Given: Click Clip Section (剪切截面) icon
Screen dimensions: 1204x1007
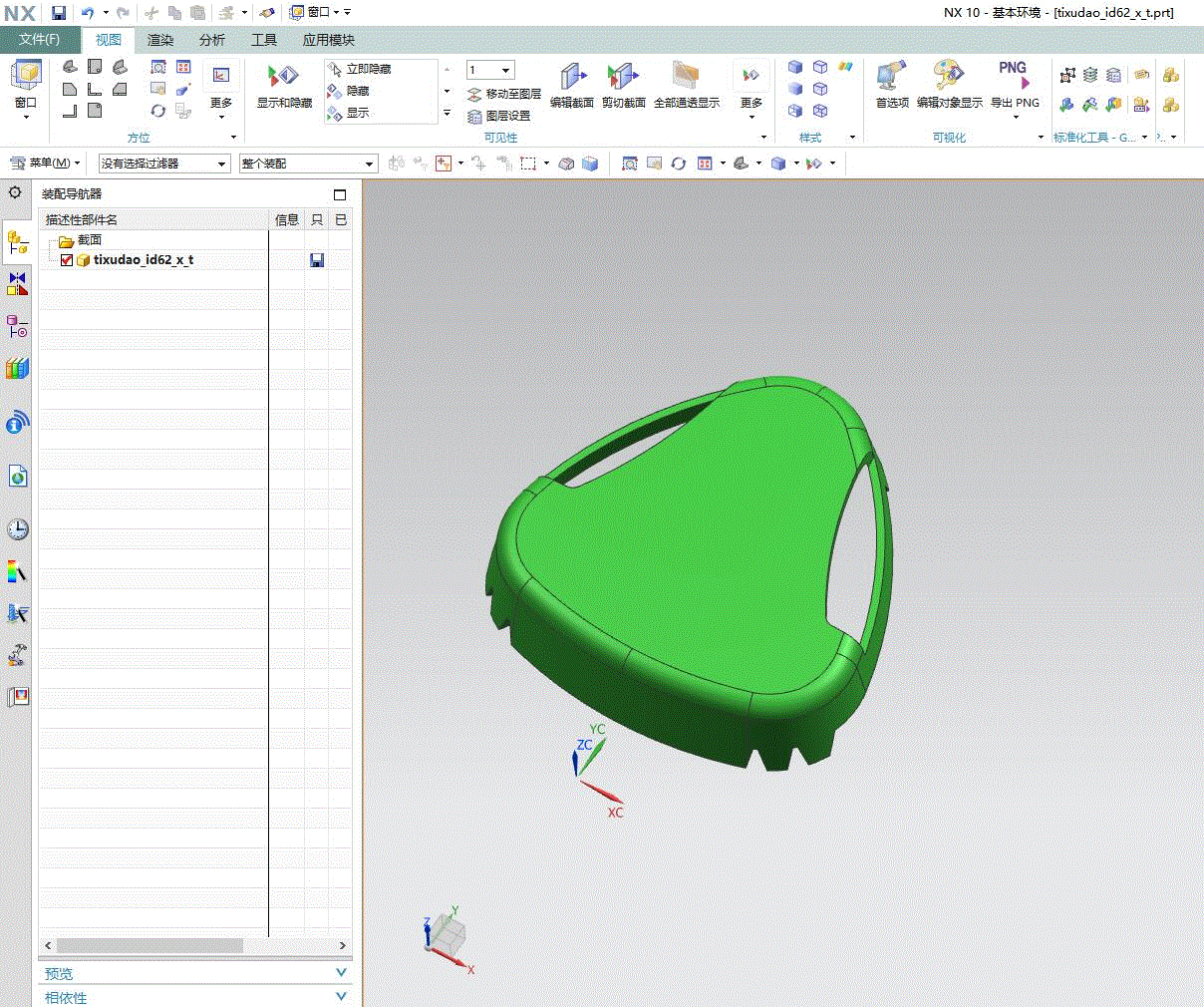Looking at the screenshot, I should pyautogui.click(x=624, y=86).
